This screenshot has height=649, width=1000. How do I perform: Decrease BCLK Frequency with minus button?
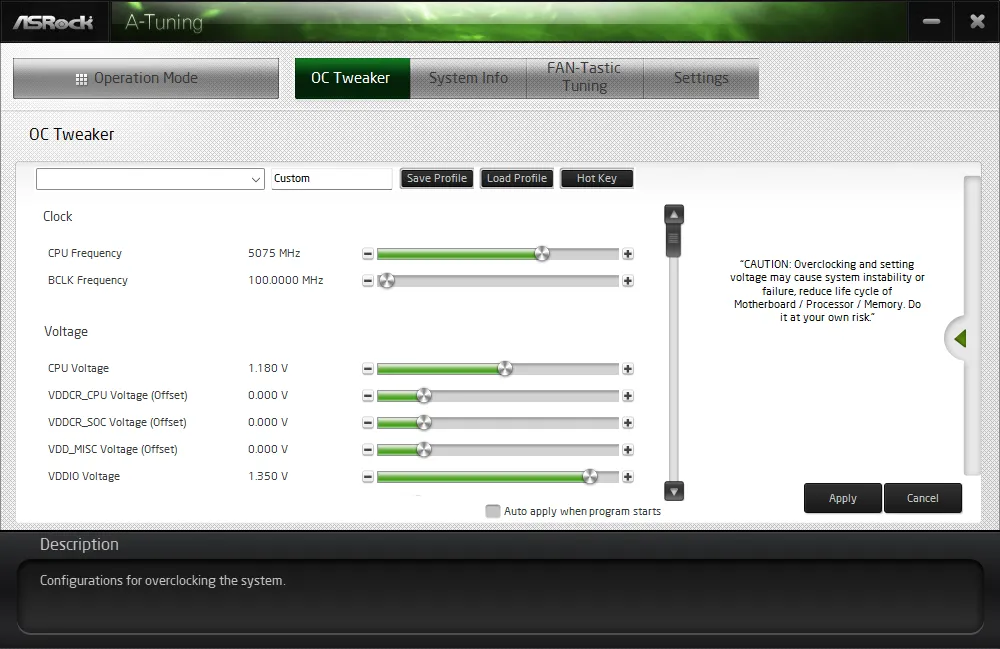coord(367,281)
